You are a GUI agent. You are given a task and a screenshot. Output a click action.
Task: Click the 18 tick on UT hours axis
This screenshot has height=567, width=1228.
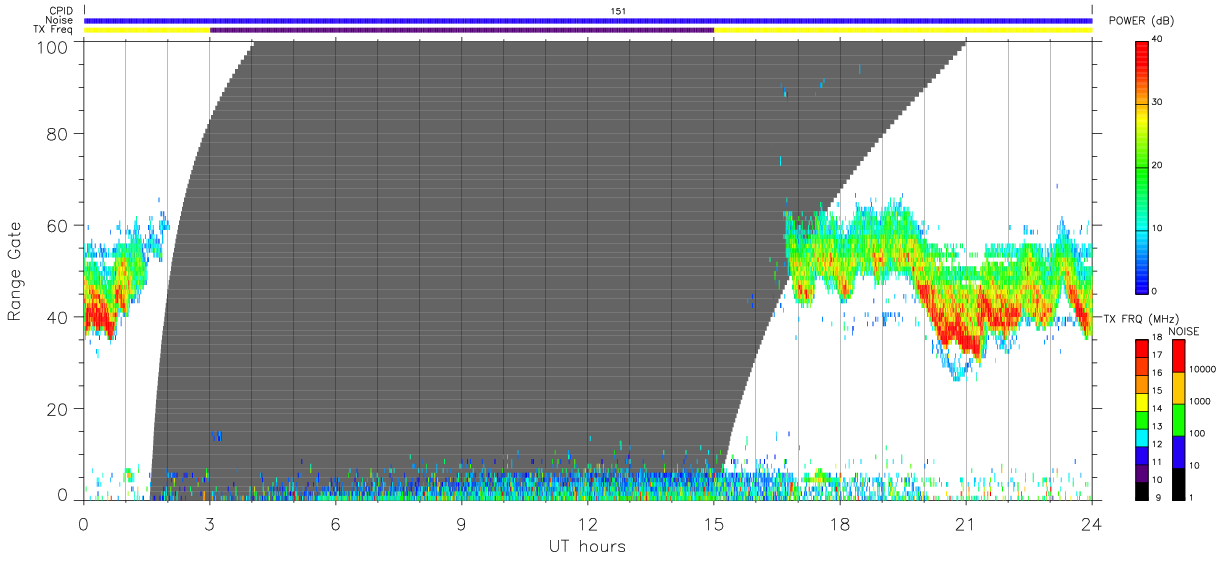coord(840,523)
